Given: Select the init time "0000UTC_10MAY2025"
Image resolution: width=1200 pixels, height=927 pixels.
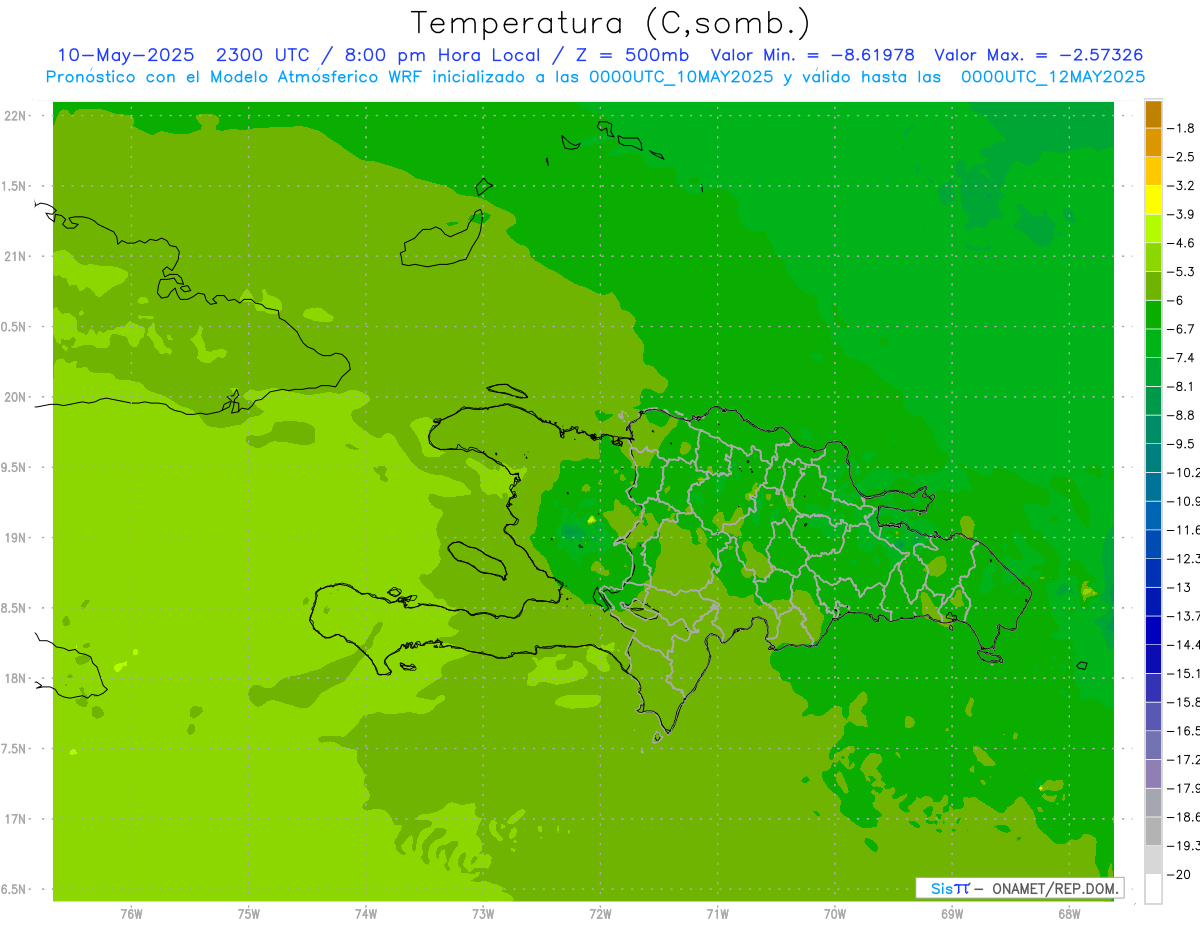Looking at the screenshot, I should click(681, 77).
